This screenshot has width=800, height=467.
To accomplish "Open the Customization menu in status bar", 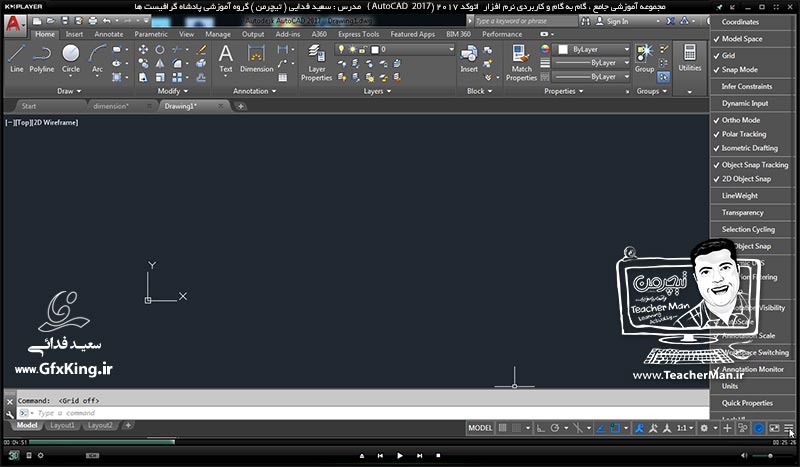I will (789, 428).
